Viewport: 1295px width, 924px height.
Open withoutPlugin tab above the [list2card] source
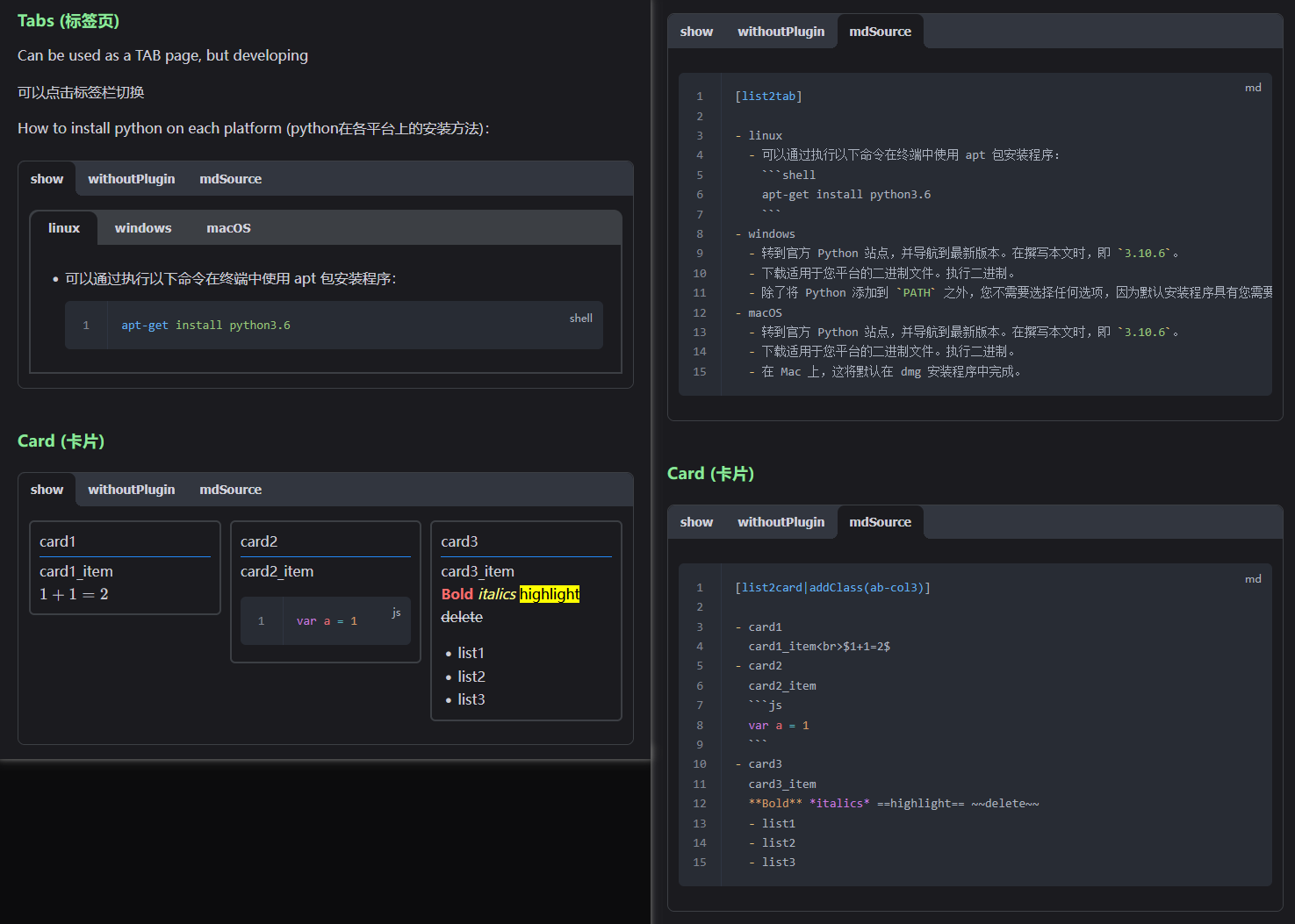point(781,522)
